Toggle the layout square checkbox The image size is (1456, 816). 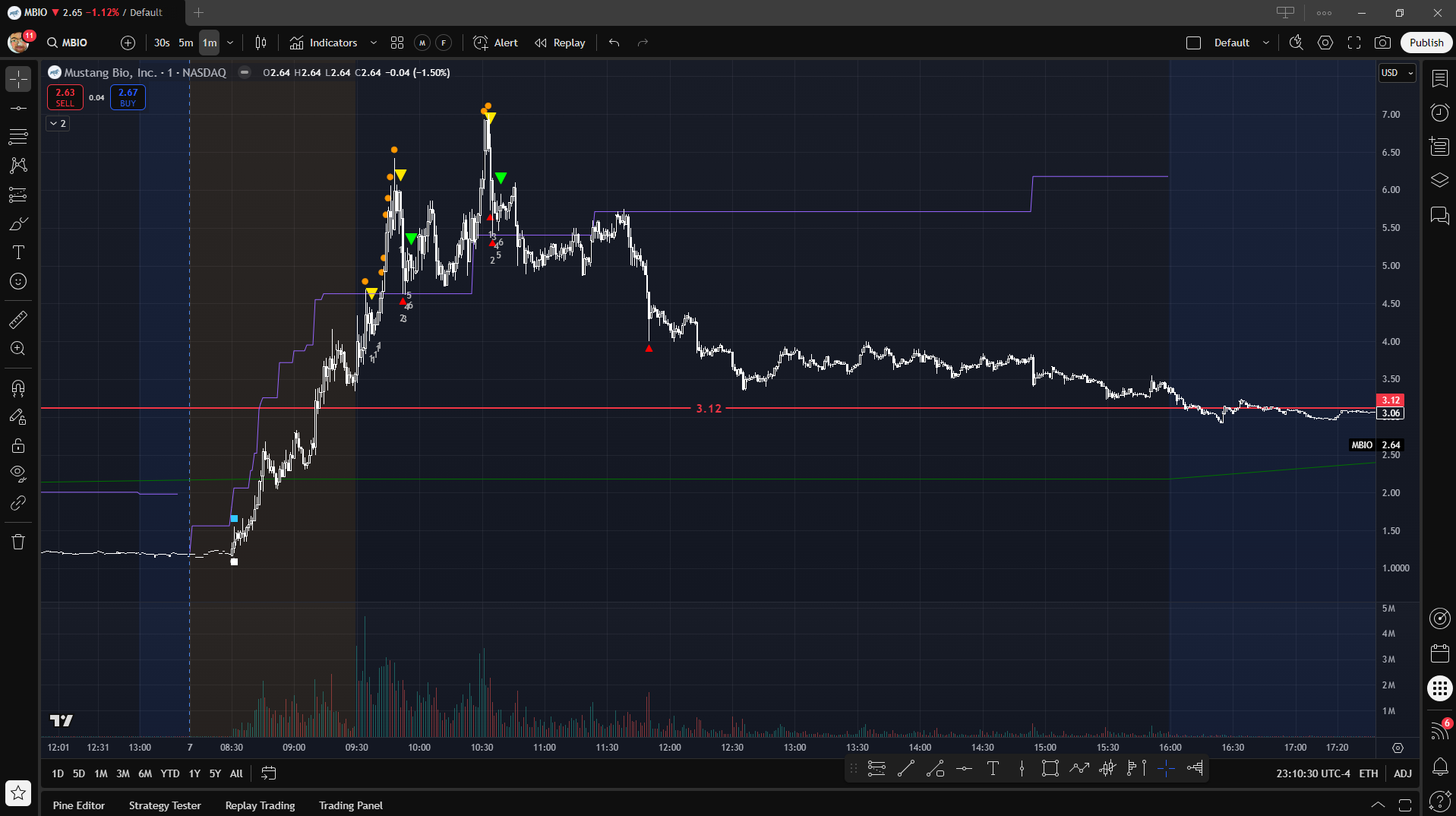[1193, 43]
